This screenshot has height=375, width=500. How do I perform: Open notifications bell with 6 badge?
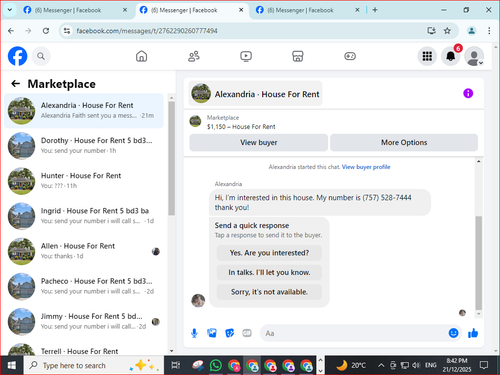pos(451,56)
